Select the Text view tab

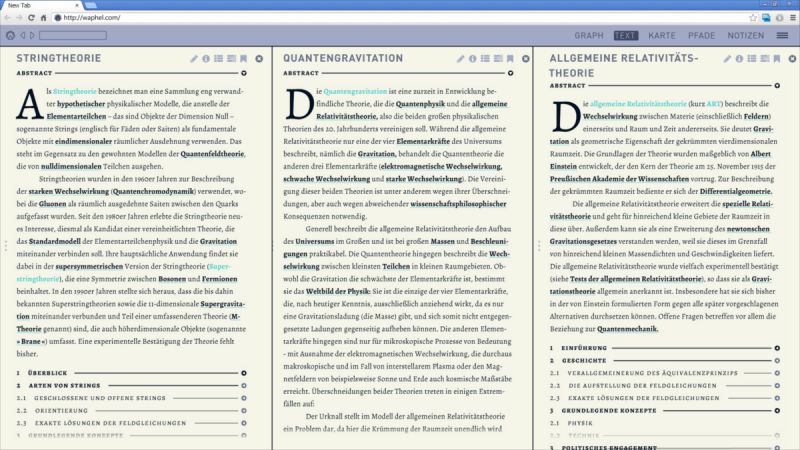click(626, 36)
